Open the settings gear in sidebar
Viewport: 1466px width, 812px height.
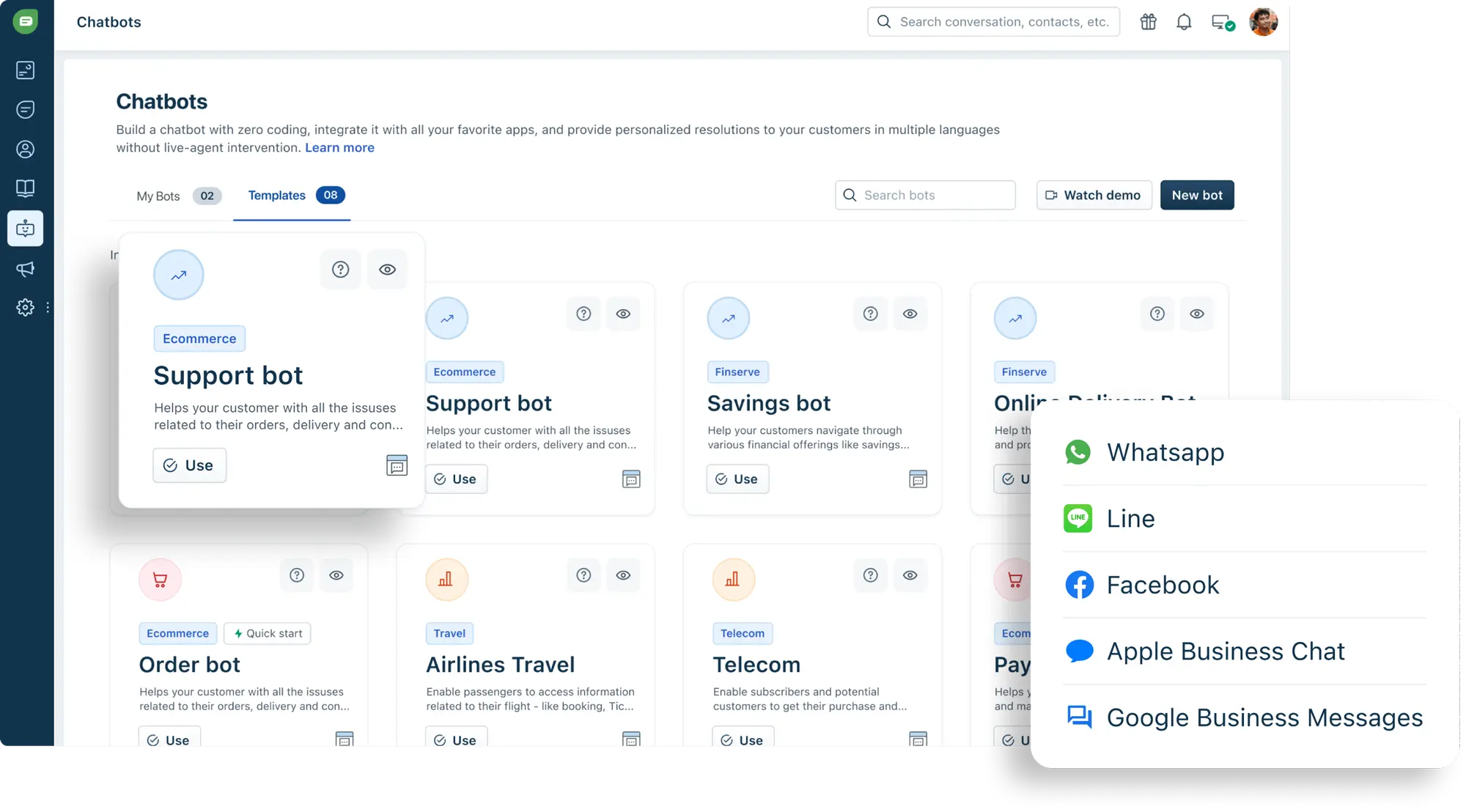(26, 307)
